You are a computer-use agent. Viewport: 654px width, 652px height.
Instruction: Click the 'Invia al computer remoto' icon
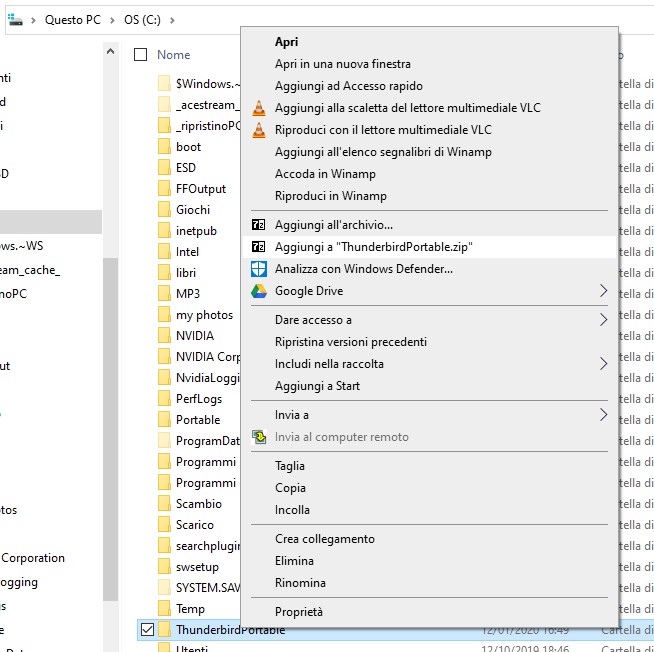click(259, 437)
